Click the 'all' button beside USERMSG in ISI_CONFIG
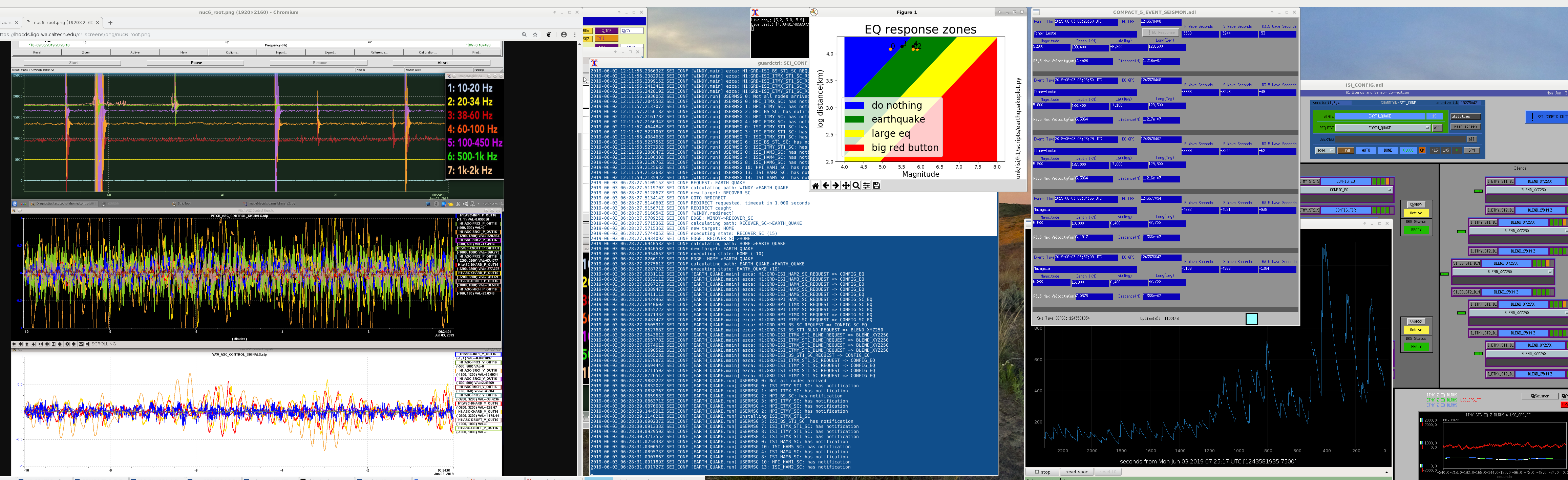This screenshot has width=1568, height=480. (1471, 139)
